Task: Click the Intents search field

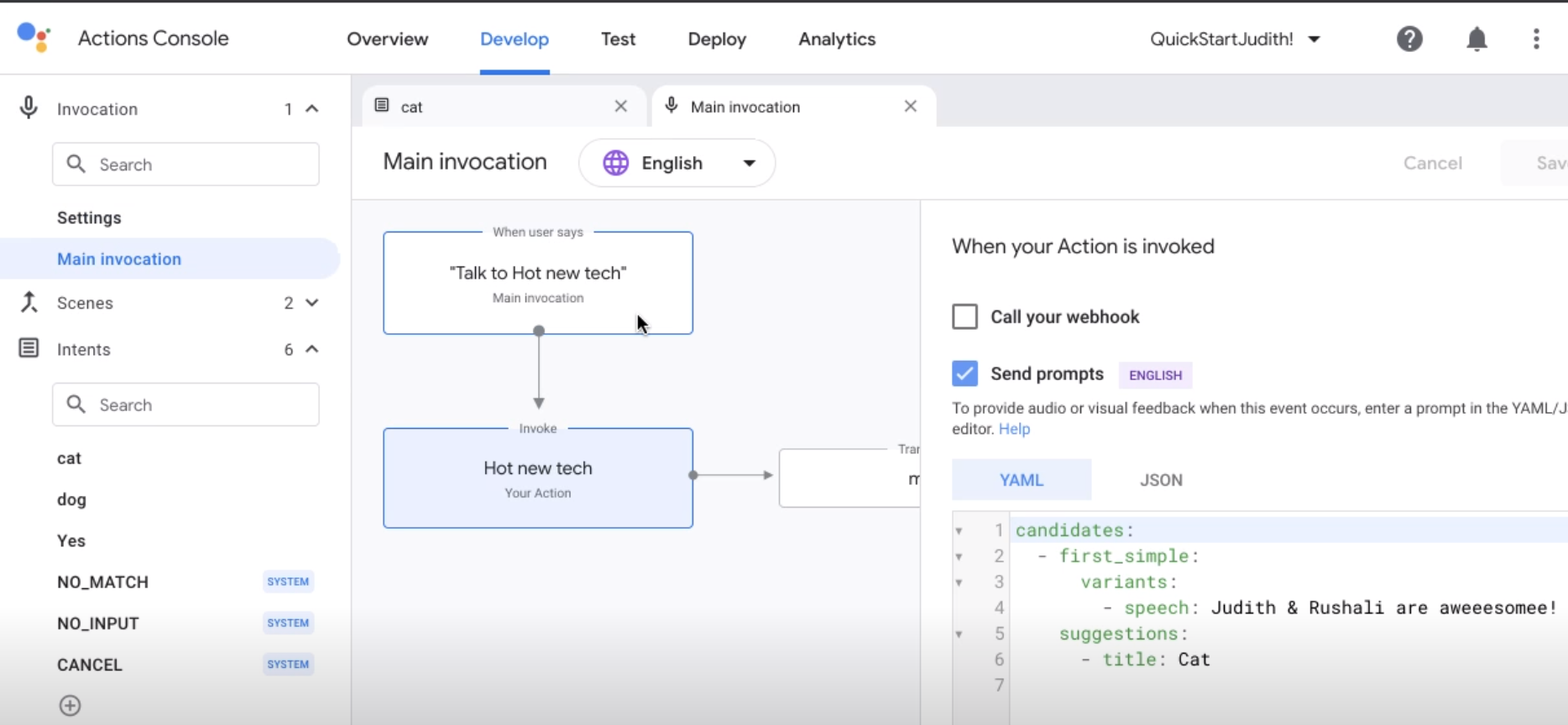Action: (186, 404)
